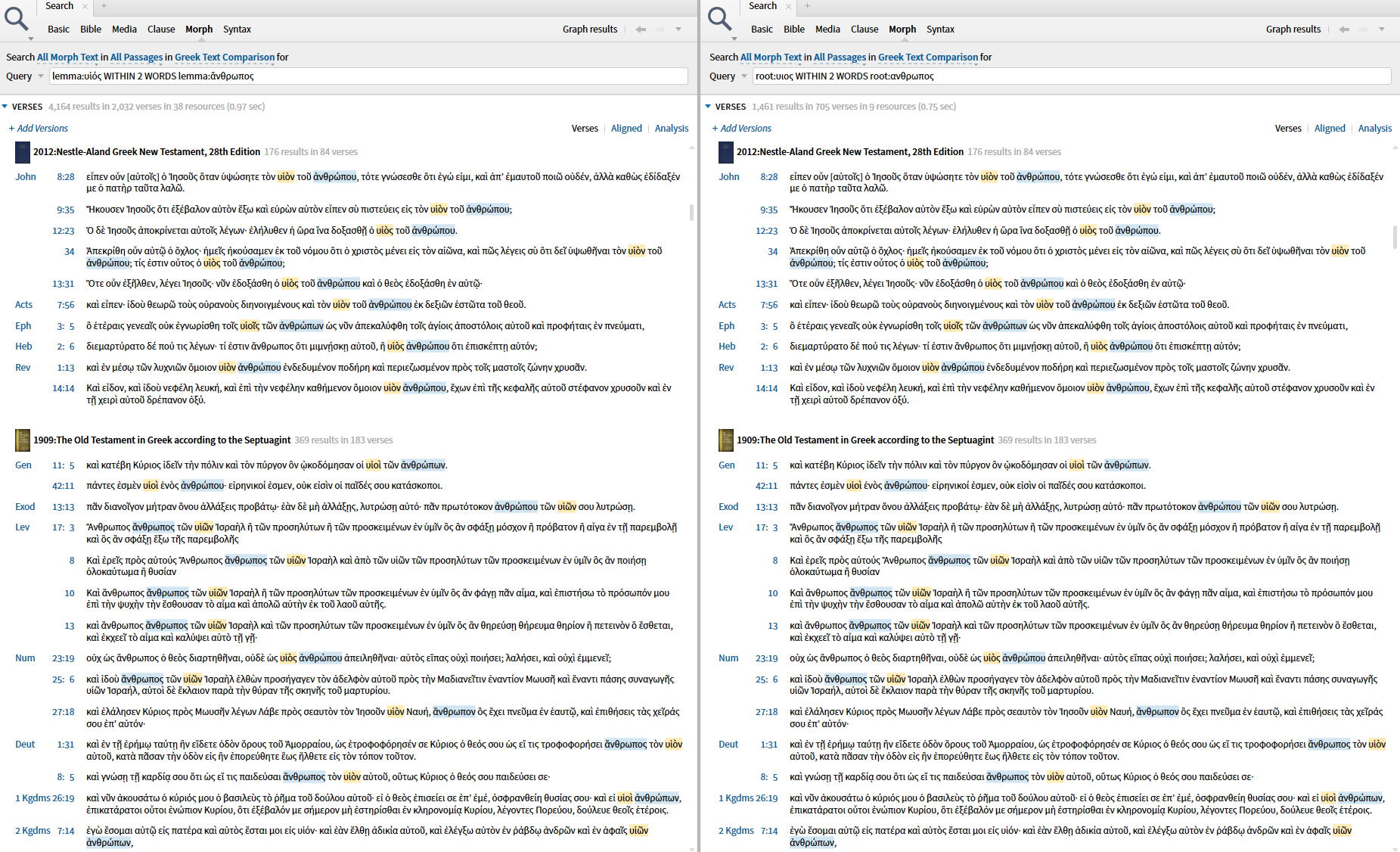This screenshot has height=852, width=1400.
Task: Open the Query dropdown in right panel
Action: [743, 76]
